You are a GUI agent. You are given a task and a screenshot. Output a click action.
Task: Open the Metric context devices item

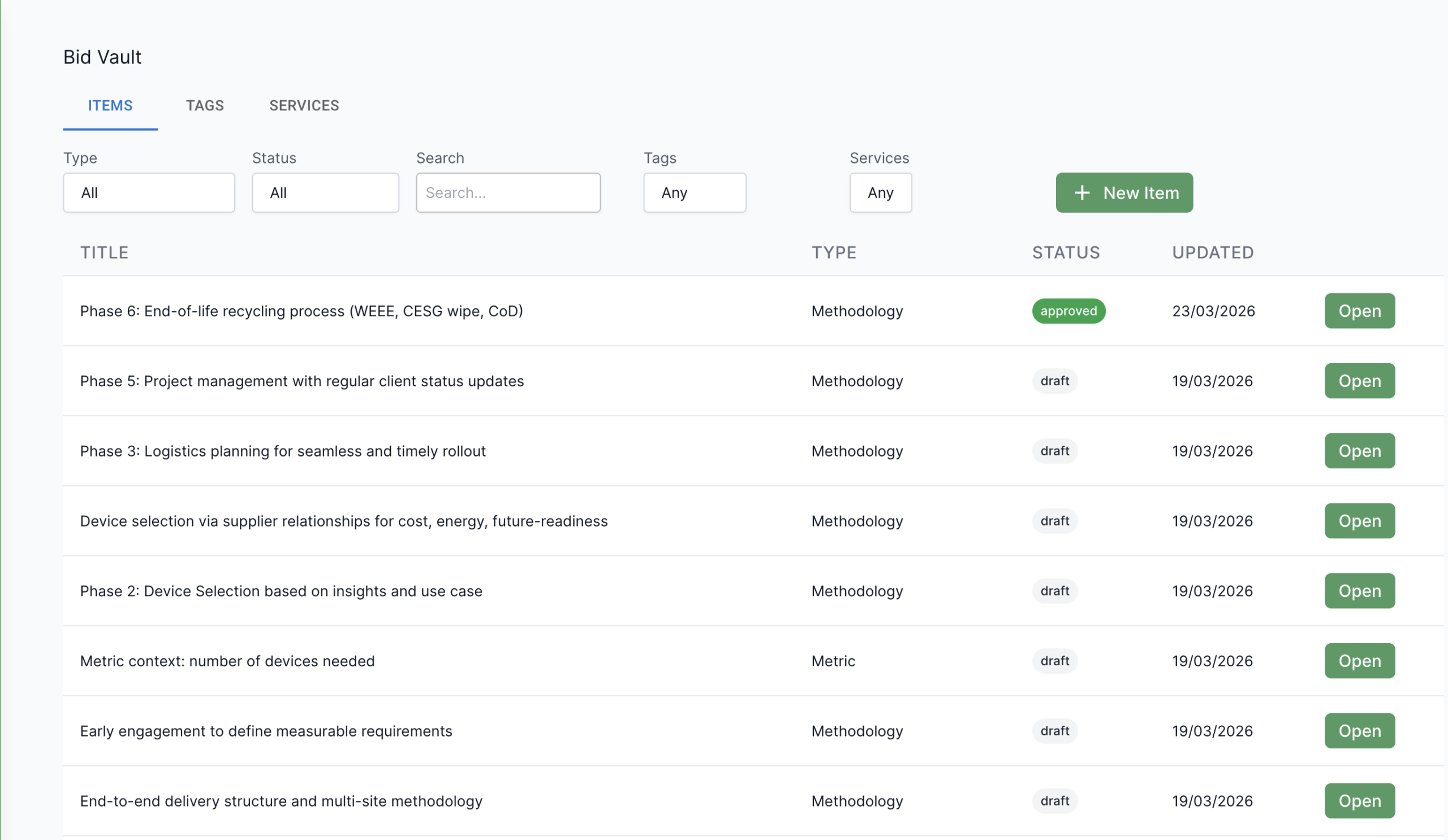(x=1359, y=661)
